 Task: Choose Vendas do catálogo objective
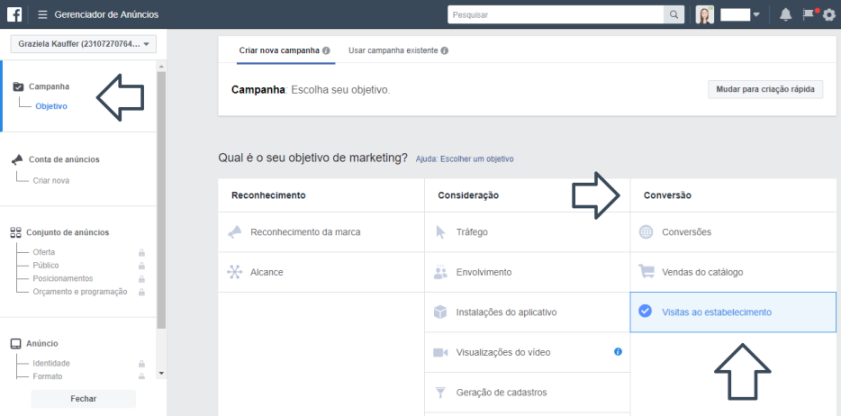733,272
